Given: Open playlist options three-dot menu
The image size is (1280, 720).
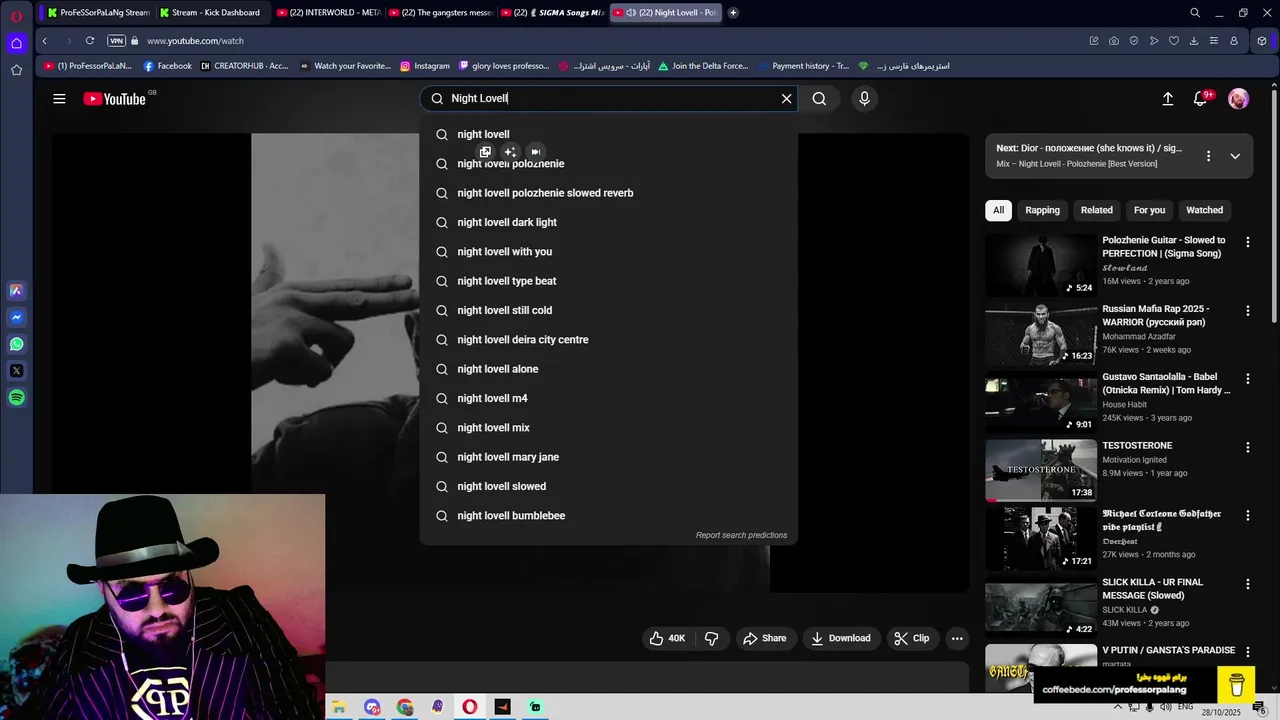Looking at the screenshot, I should coord(1208,156).
